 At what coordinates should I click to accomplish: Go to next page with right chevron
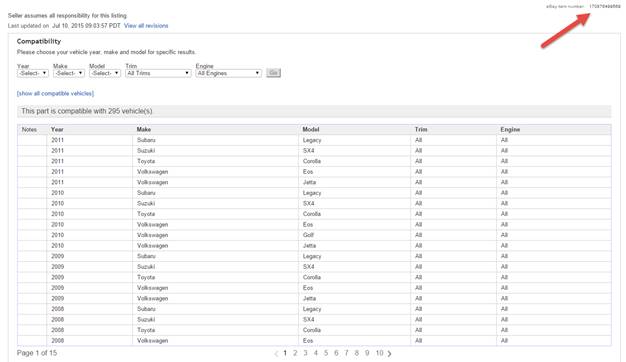click(389, 354)
